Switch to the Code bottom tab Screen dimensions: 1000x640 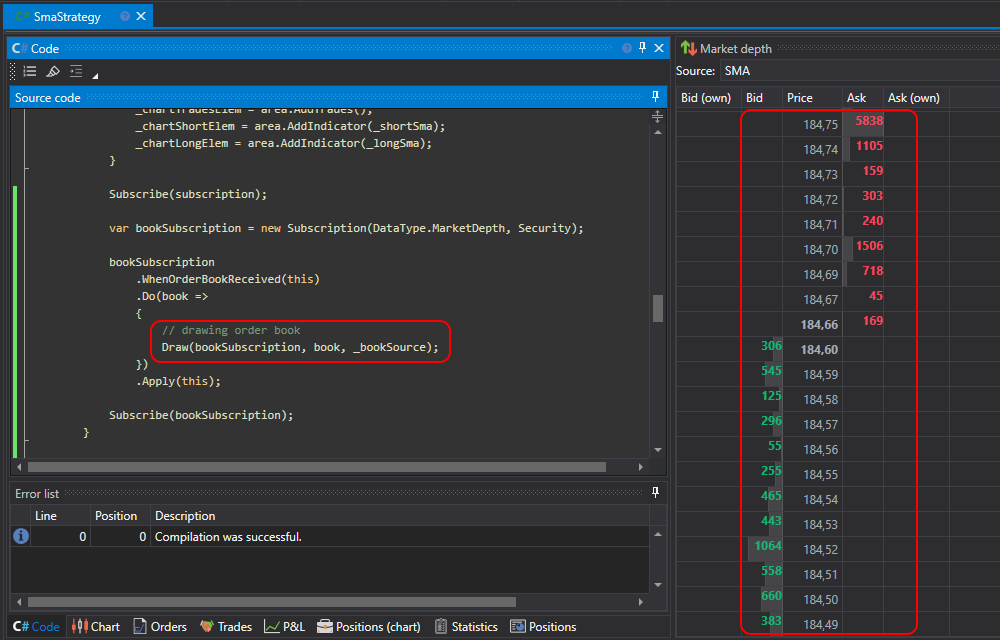point(36,627)
